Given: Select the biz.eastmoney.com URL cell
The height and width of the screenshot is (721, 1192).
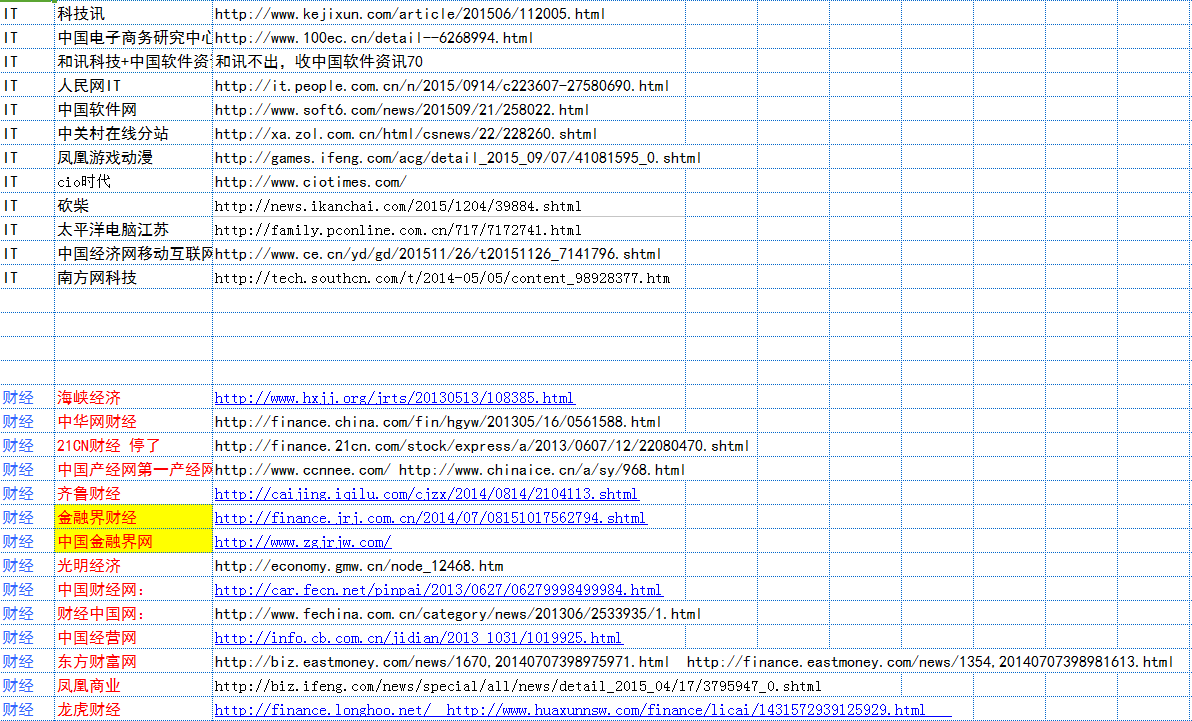Looking at the screenshot, I should pyautogui.click(x=449, y=662).
